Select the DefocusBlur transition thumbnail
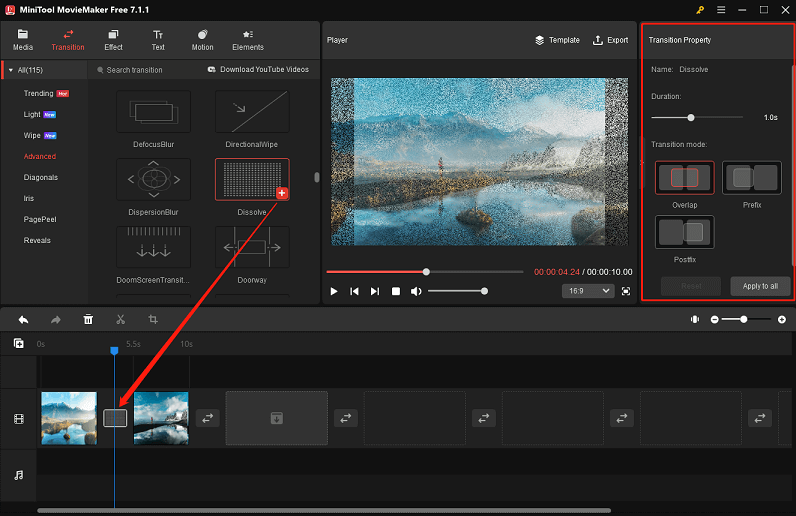The height and width of the screenshot is (516, 796). (x=153, y=112)
